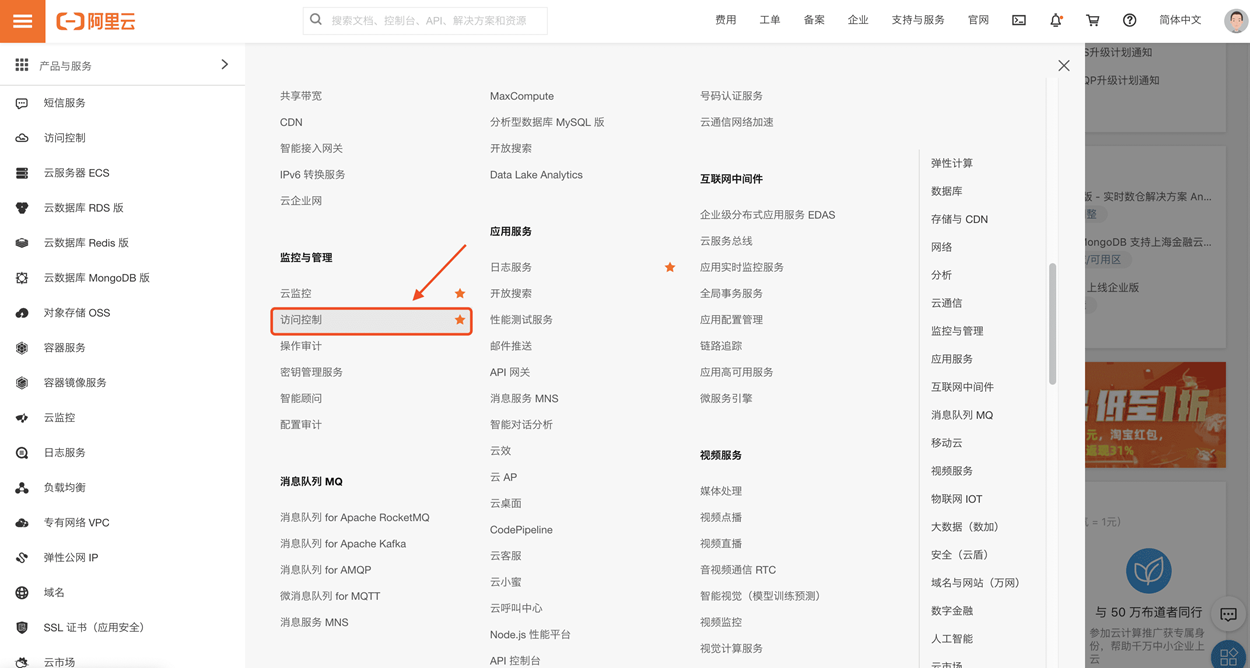Click the SSL 证书 shield sidebar icon
This screenshot has height=668, width=1250.
22,628
